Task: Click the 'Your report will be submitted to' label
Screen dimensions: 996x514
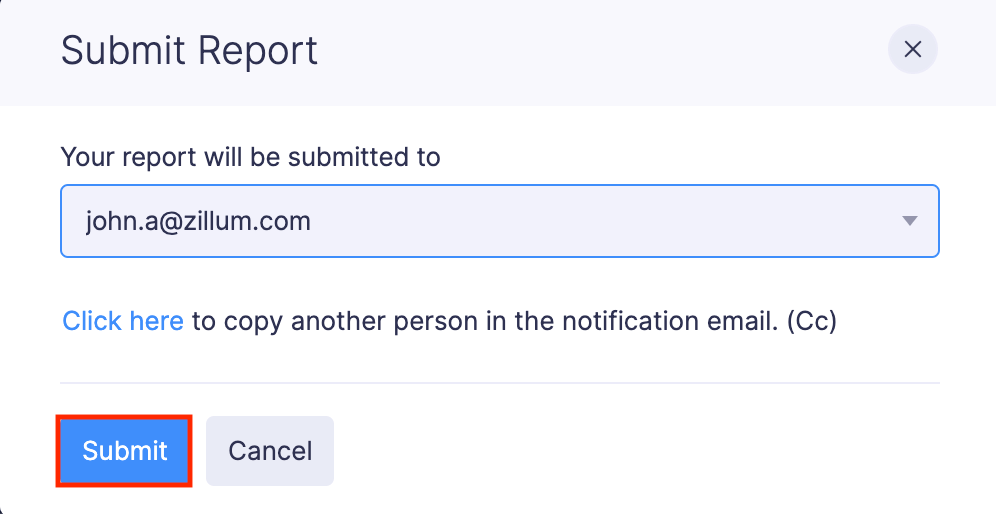Action: click(x=250, y=157)
